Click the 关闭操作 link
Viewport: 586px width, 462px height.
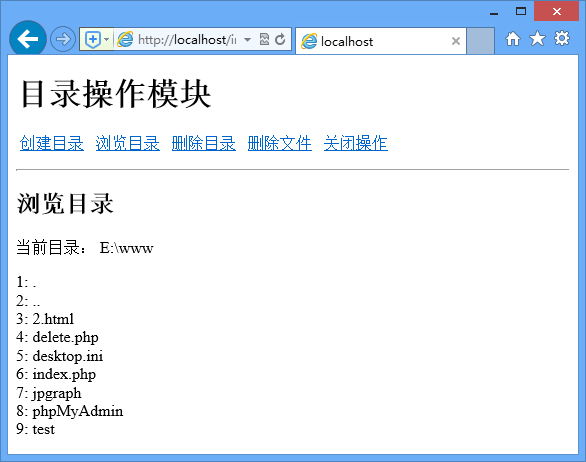[x=356, y=144]
